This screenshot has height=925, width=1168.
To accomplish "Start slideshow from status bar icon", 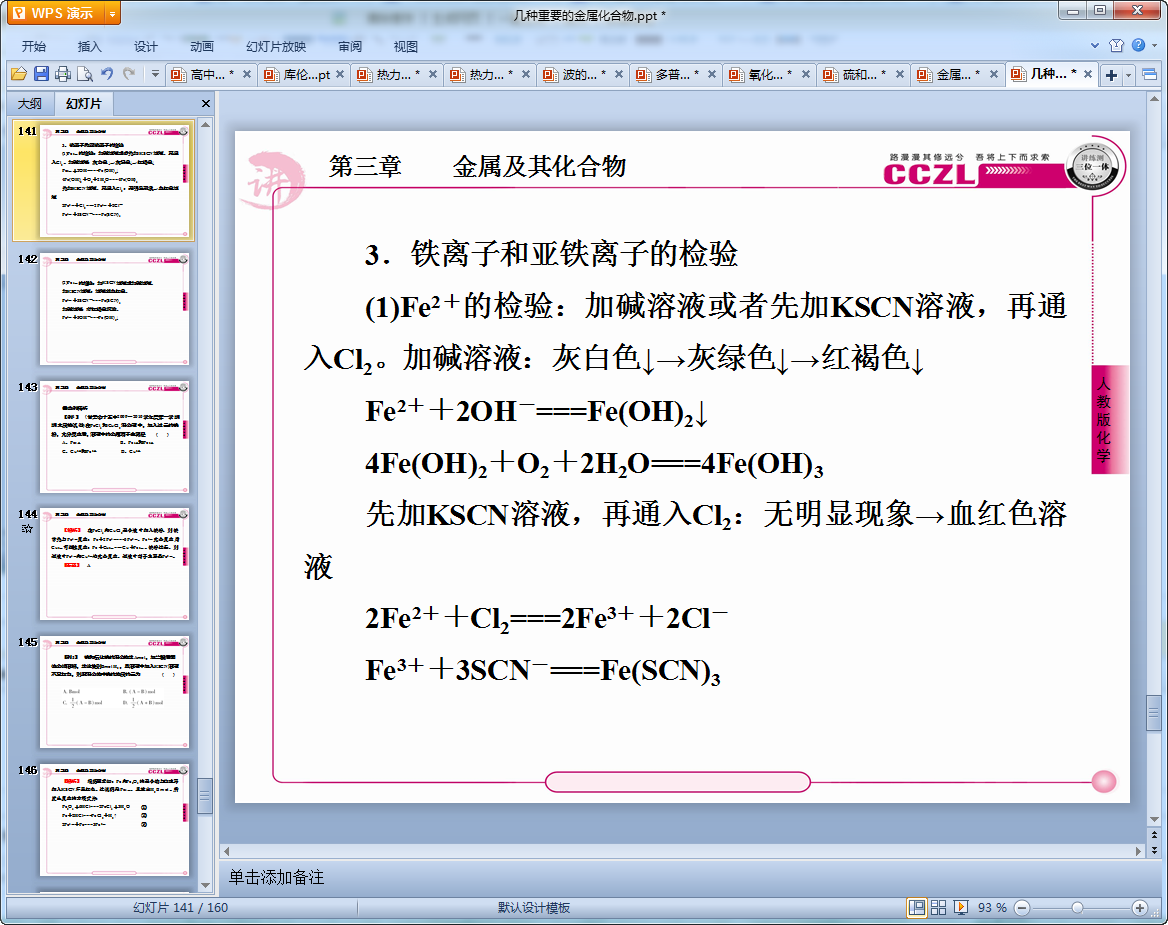I will pyautogui.click(x=961, y=907).
